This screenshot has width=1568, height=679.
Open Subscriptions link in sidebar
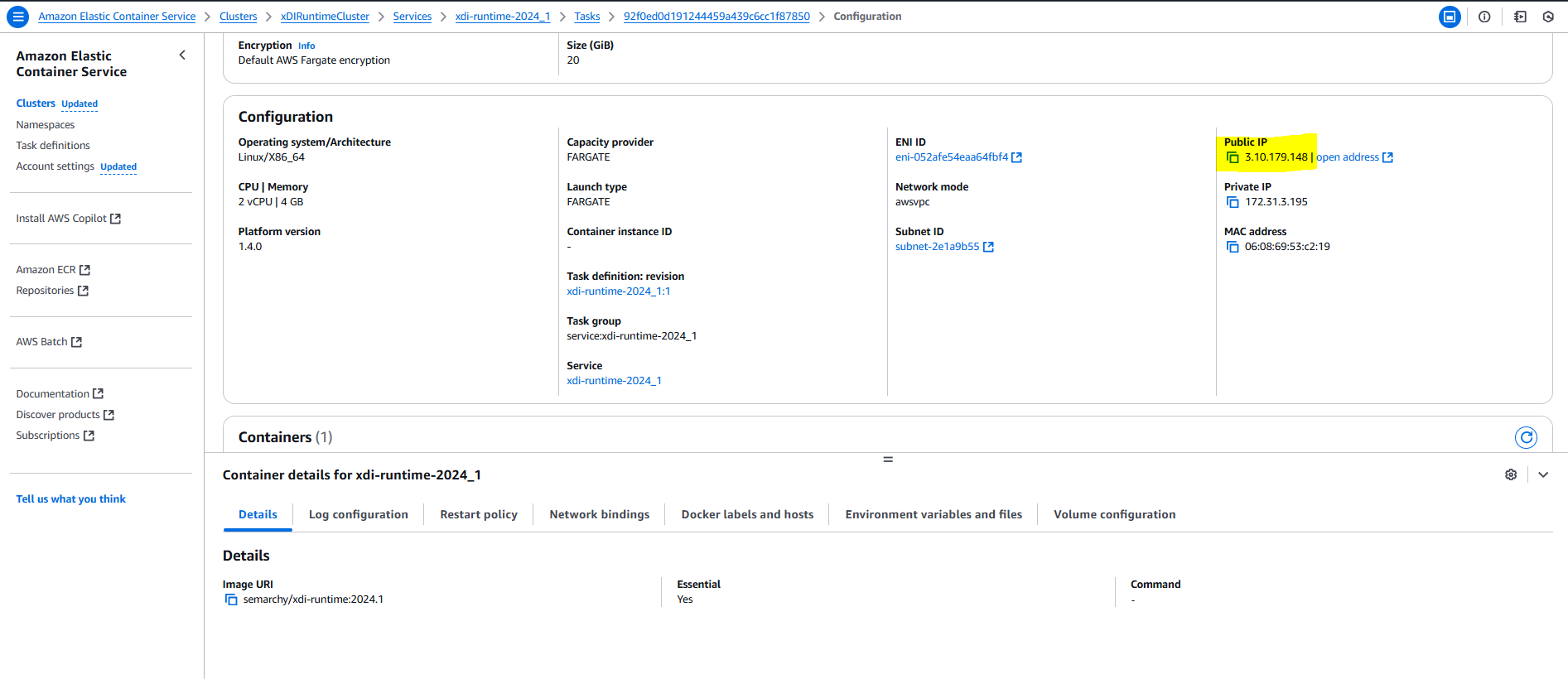55,436
